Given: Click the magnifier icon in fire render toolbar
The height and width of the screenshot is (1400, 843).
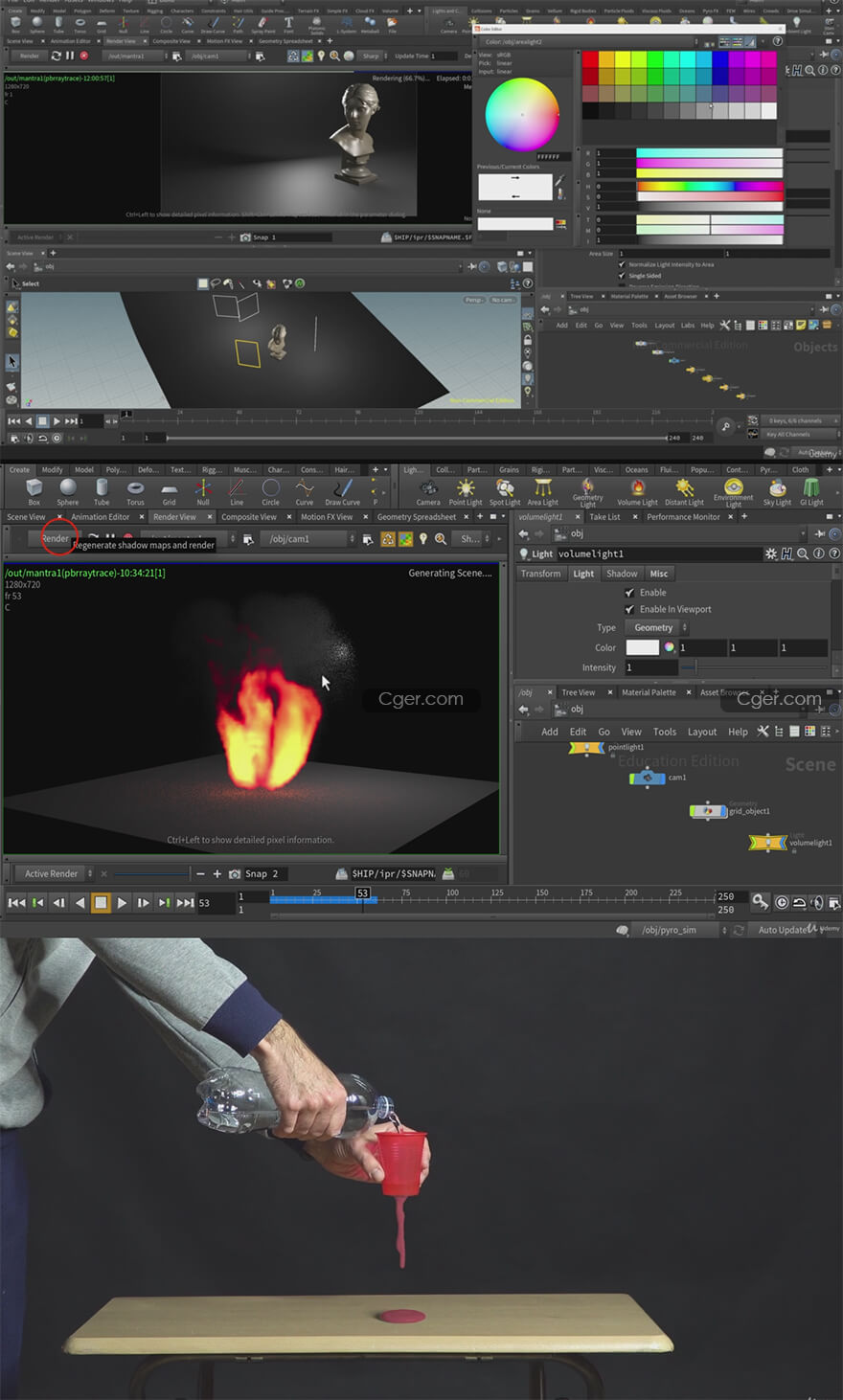Looking at the screenshot, I should pos(441,539).
